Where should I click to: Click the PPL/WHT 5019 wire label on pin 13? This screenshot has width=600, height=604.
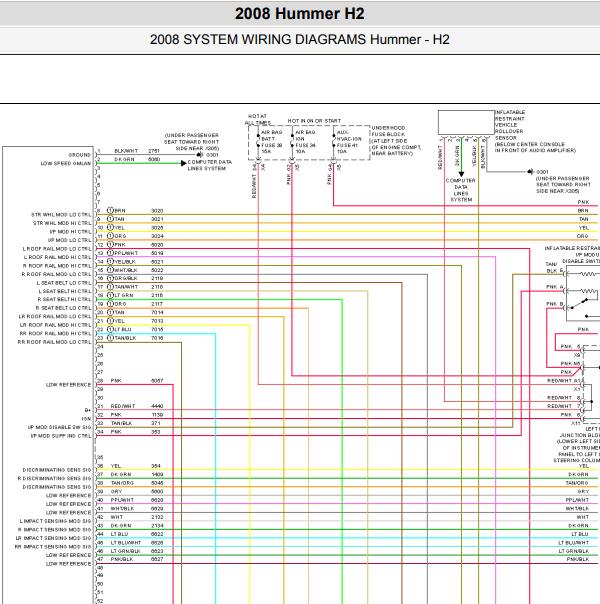[139, 253]
